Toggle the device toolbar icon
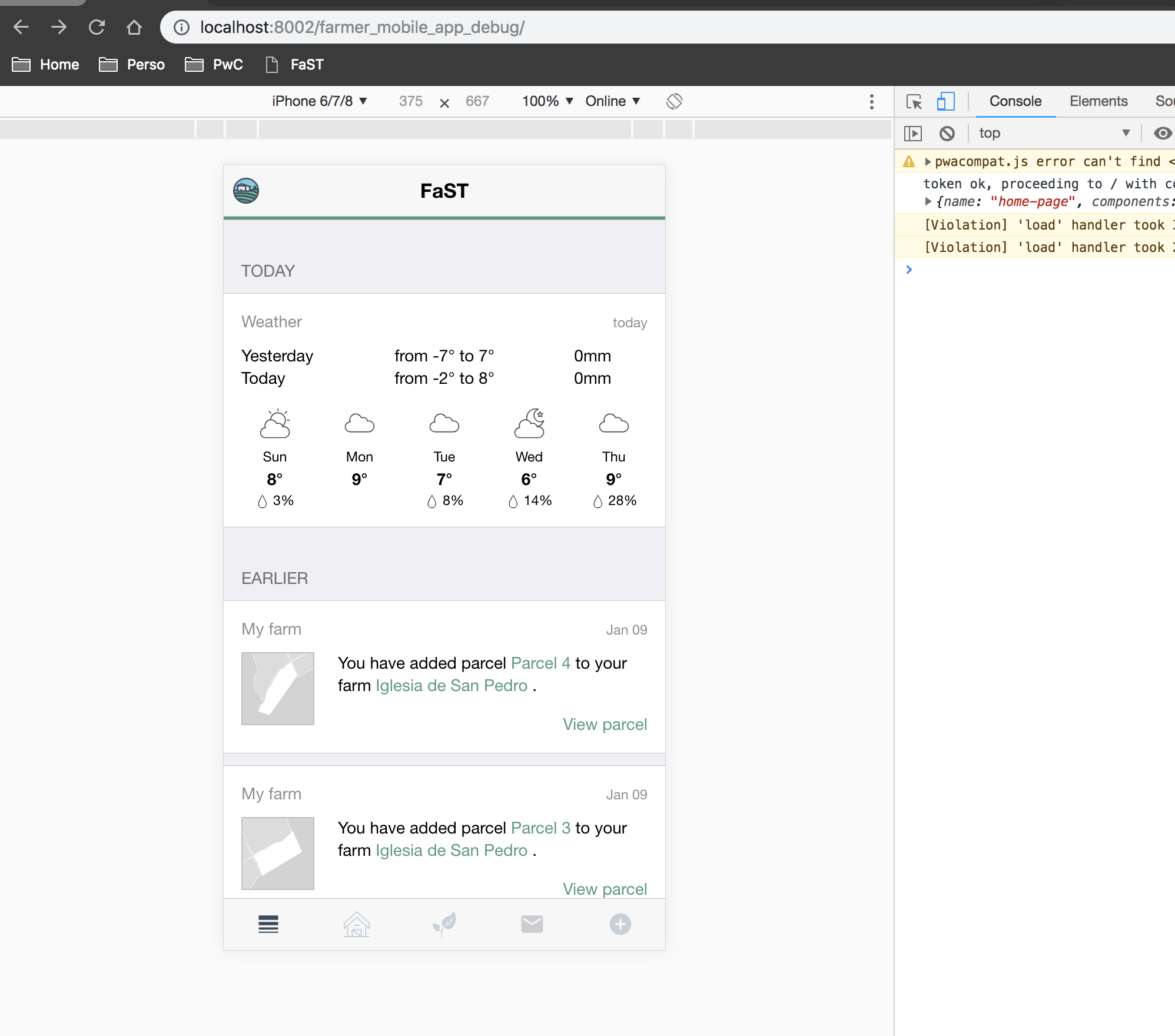This screenshot has height=1036, width=1175. tap(945, 101)
